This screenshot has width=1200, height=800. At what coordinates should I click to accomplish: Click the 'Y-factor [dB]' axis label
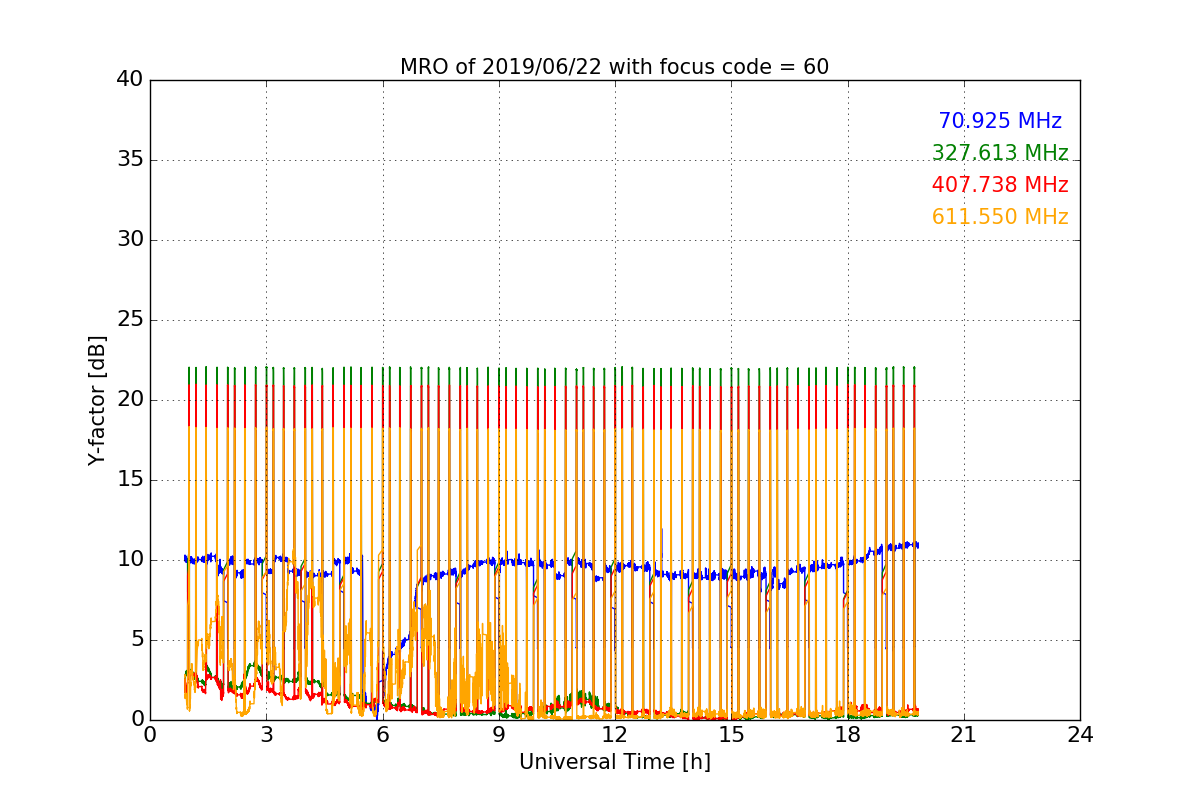[97, 400]
